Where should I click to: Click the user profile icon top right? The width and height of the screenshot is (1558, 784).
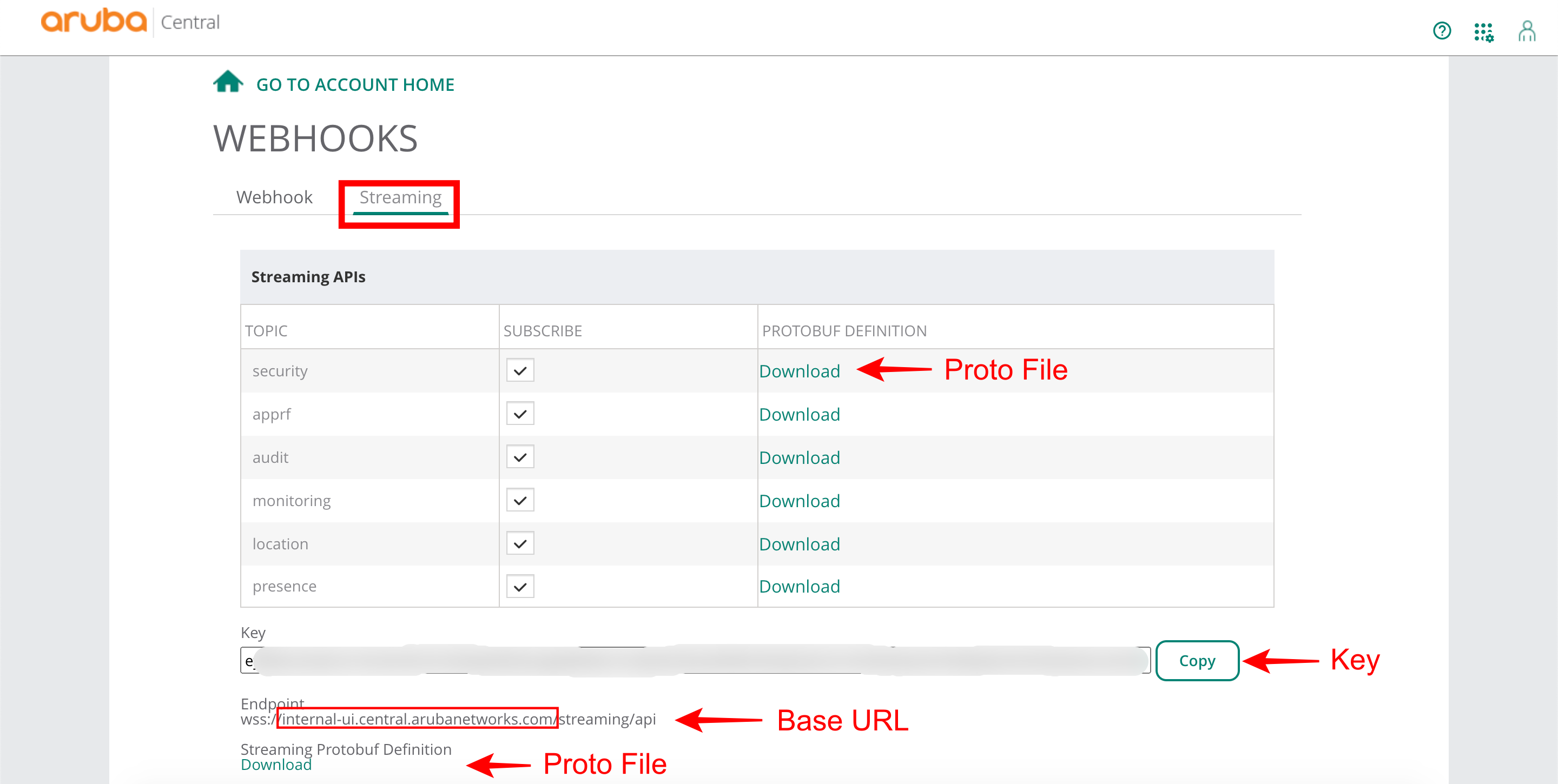click(1527, 30)
